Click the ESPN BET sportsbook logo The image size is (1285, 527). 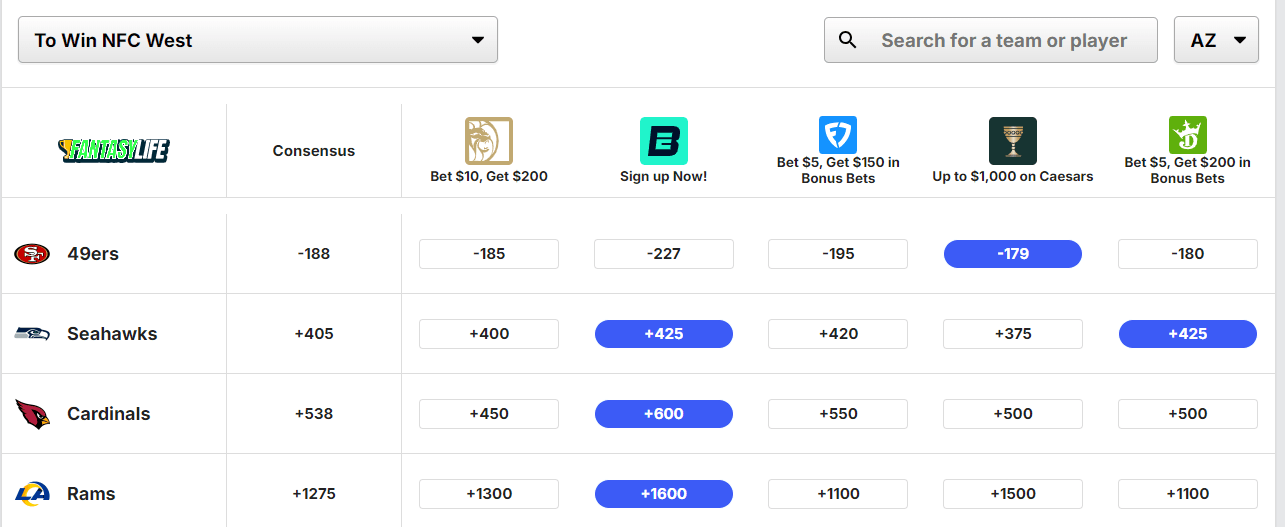point(664,141)
